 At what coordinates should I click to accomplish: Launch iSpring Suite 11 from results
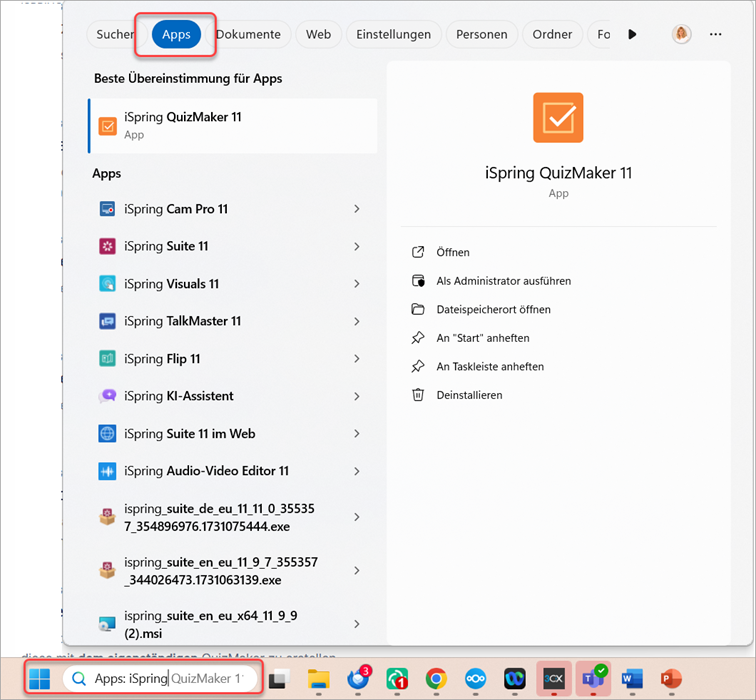coord(166,246)
